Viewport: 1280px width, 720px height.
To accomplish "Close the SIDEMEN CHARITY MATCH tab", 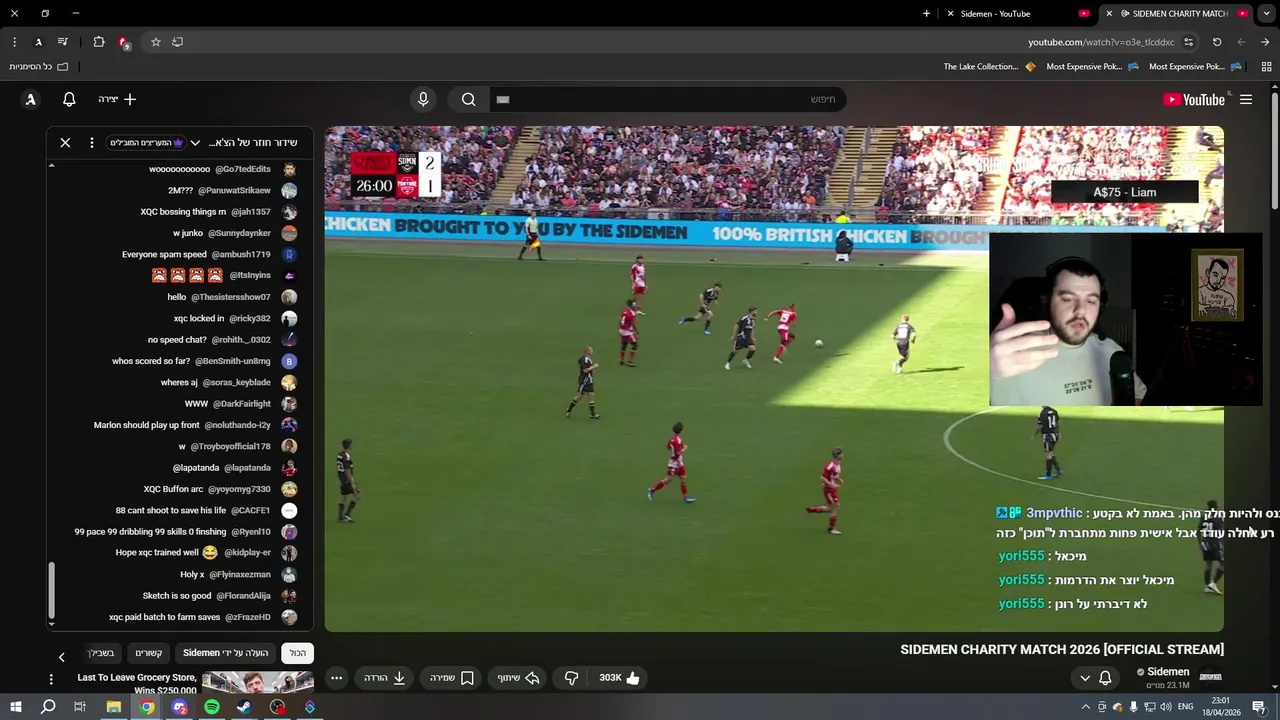I will [x=1109, y=14].
